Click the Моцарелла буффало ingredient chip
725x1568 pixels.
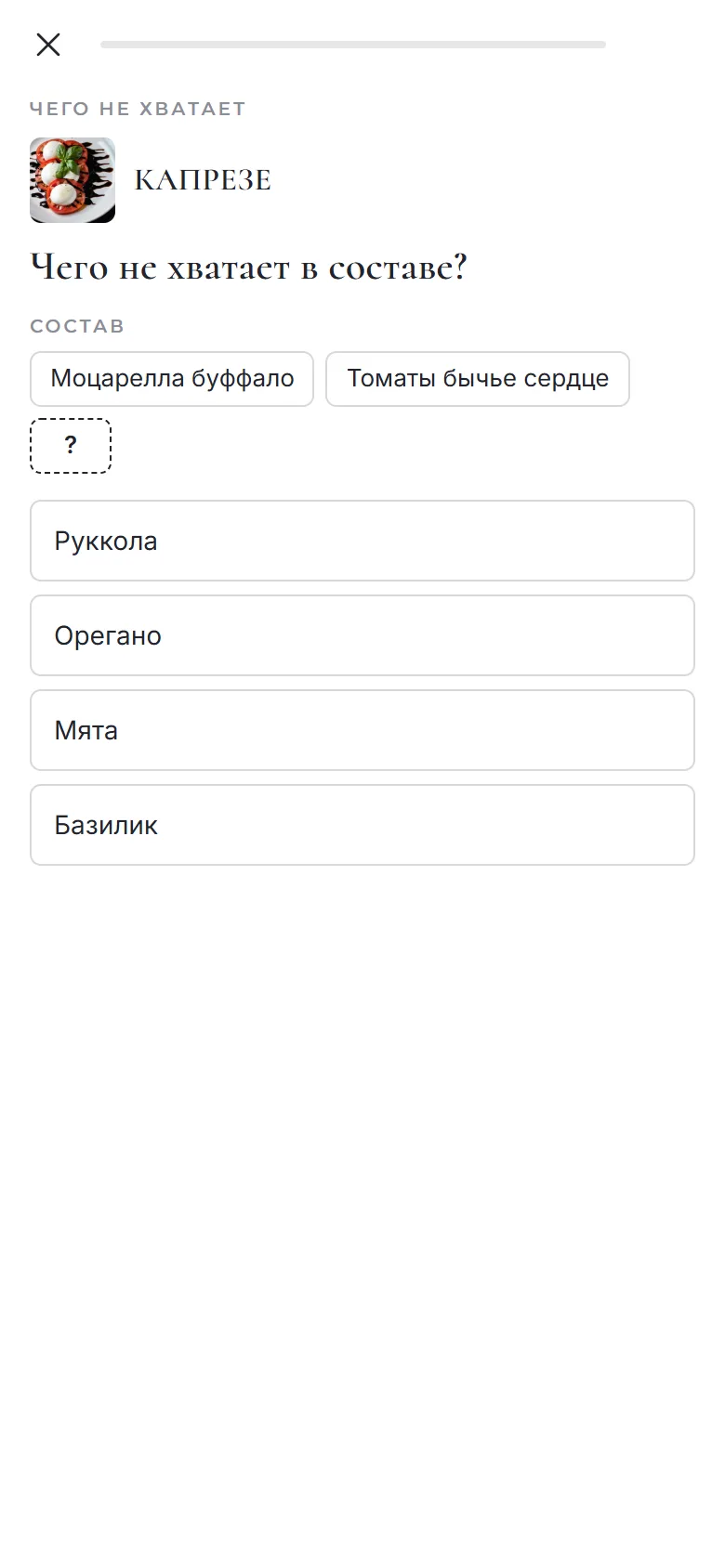[172, 379]
